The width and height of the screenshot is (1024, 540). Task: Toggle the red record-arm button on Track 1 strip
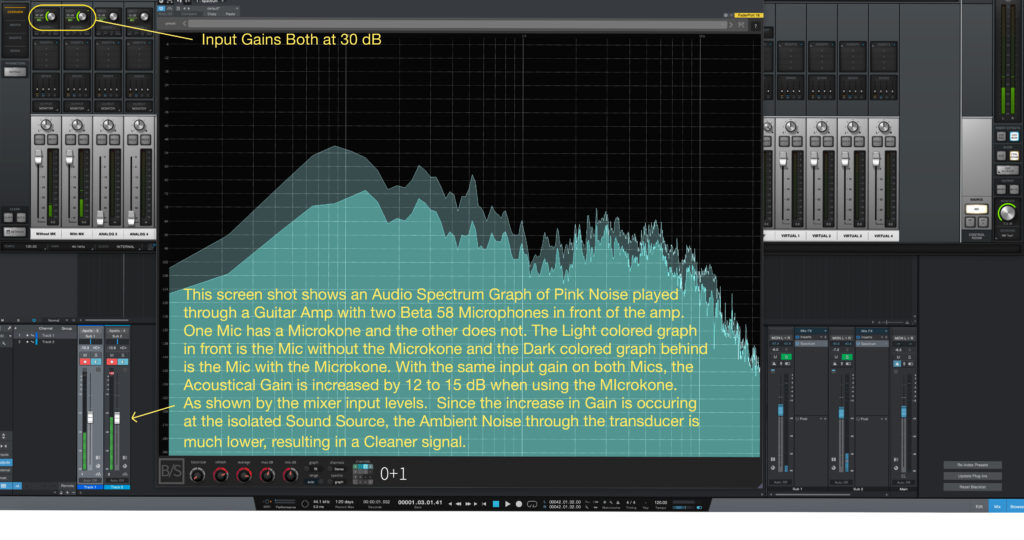coord(85,362)
